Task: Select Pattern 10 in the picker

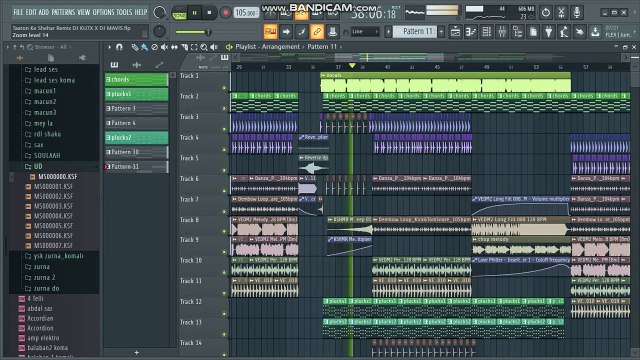Action: [136, 152]
